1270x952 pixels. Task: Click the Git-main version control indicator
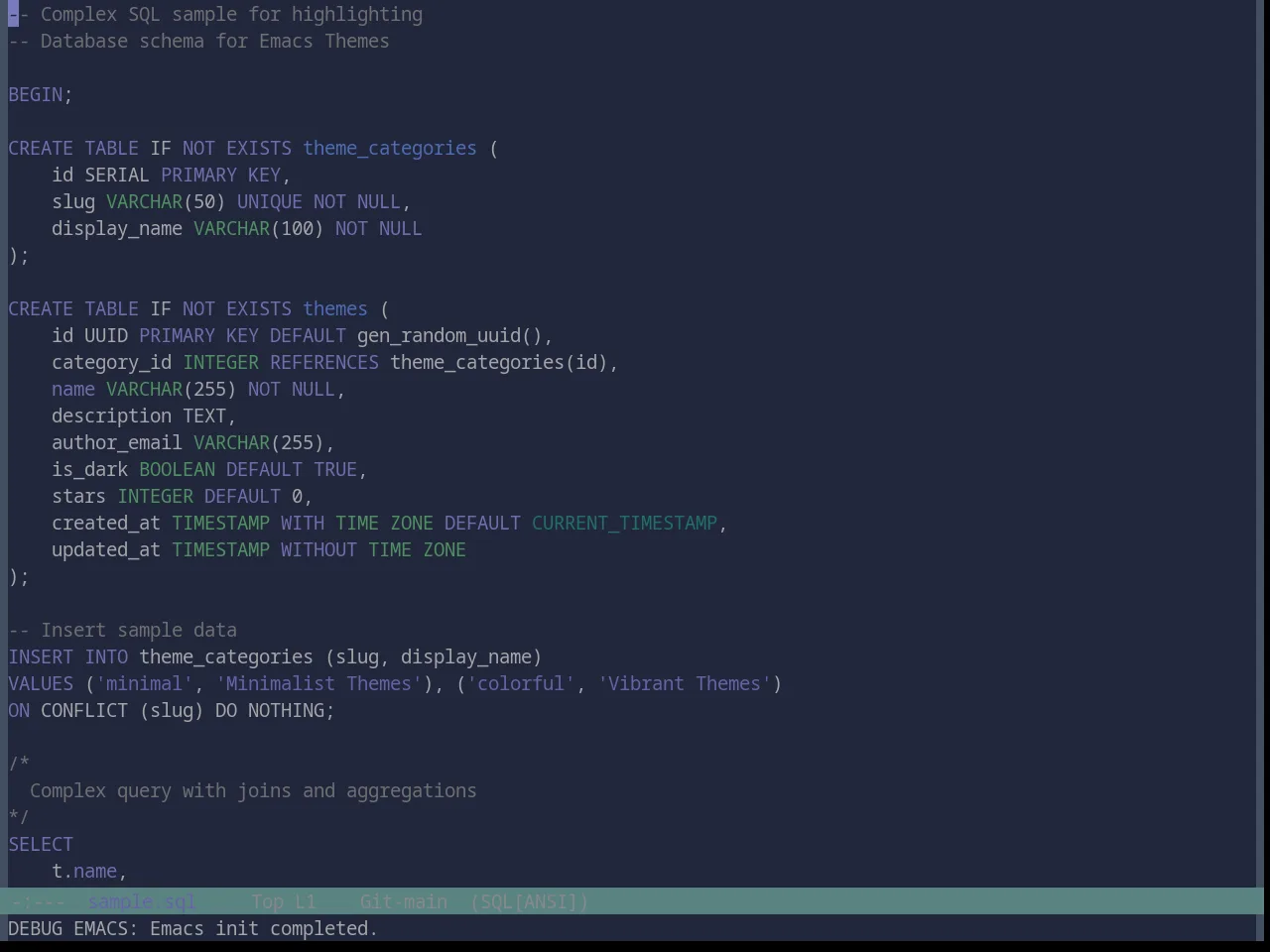click(403, 901)
